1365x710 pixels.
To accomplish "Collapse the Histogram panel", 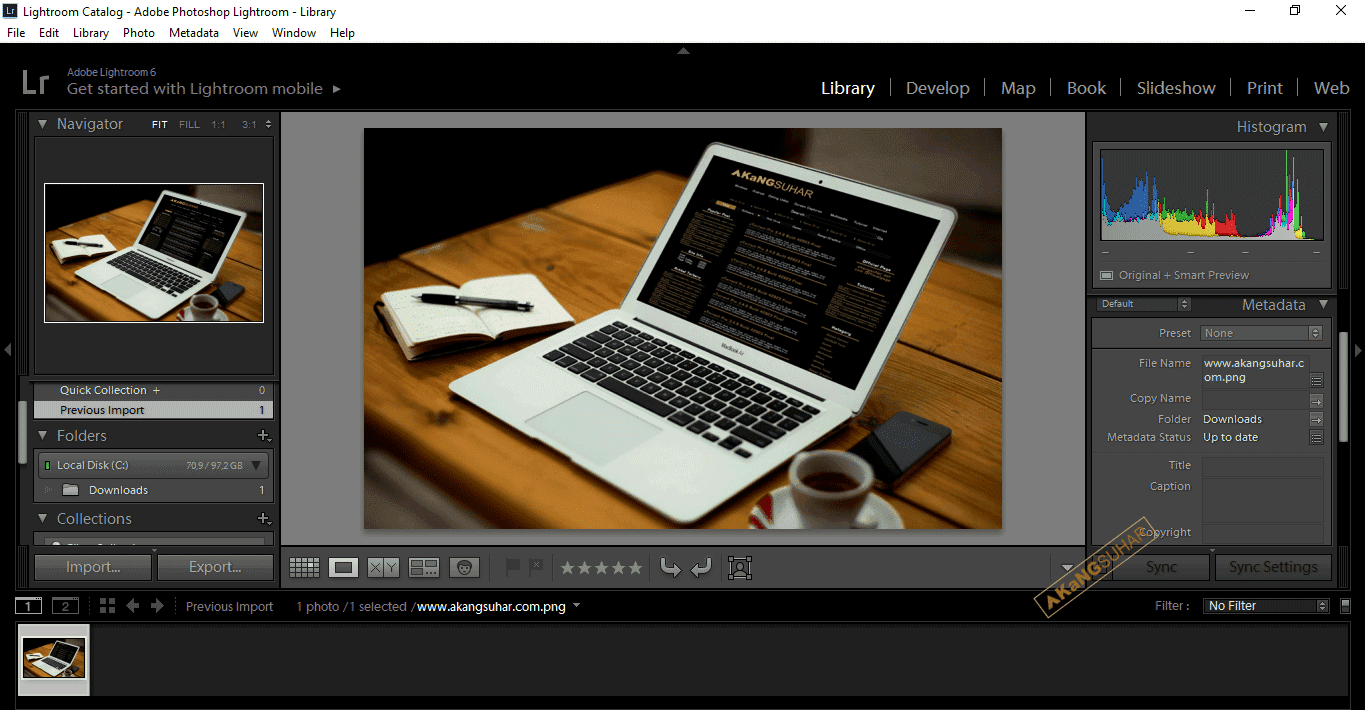I will click(1323, 128).
